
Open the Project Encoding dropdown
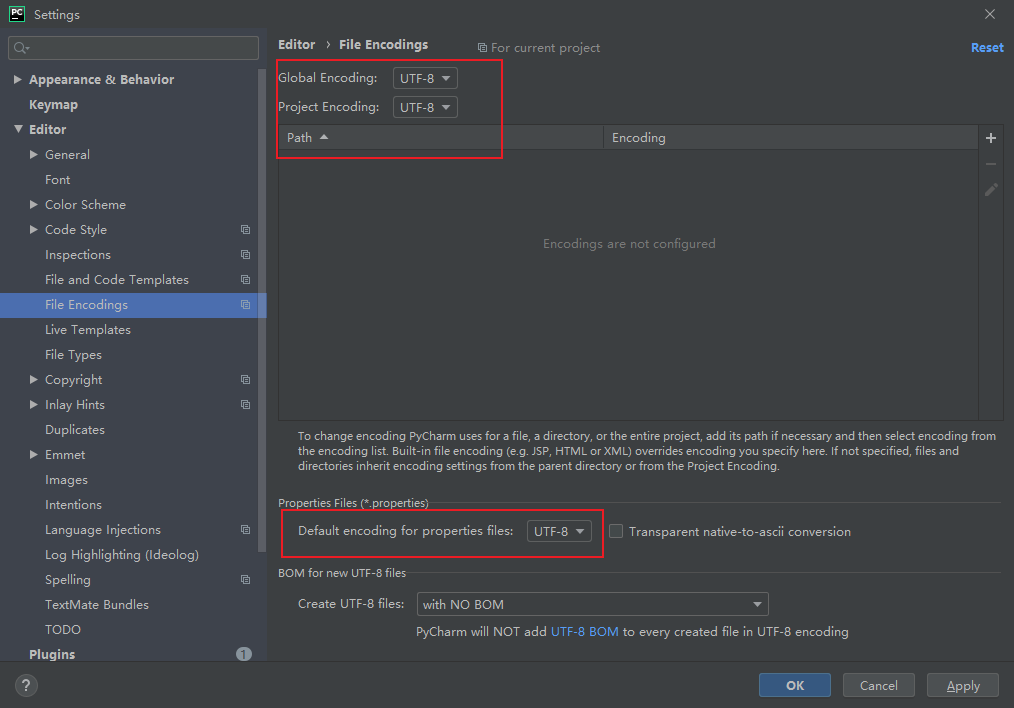pyautogui.click(x=426, y=107)
